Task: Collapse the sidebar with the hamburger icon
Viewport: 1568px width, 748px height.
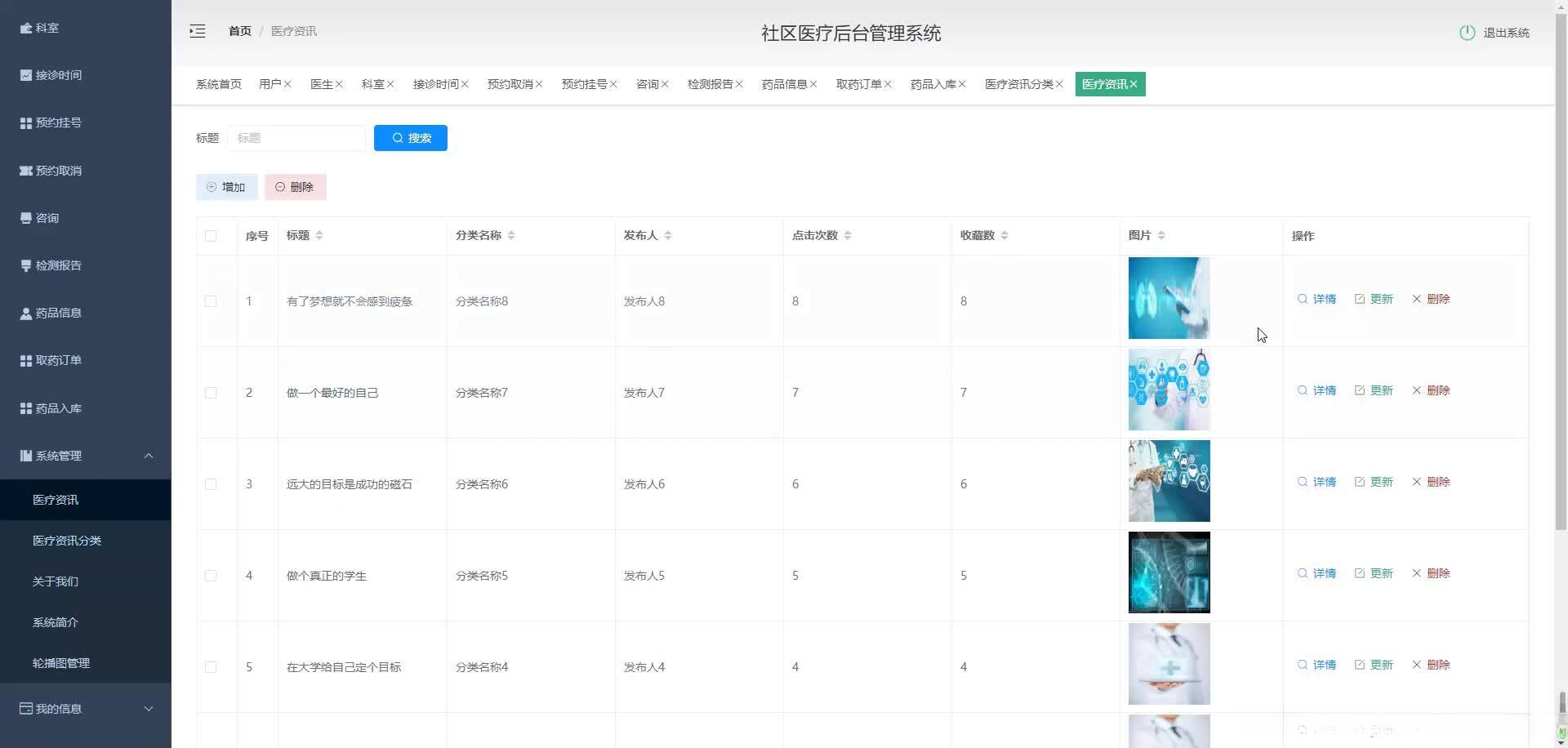Action: (x=198, y=31)
